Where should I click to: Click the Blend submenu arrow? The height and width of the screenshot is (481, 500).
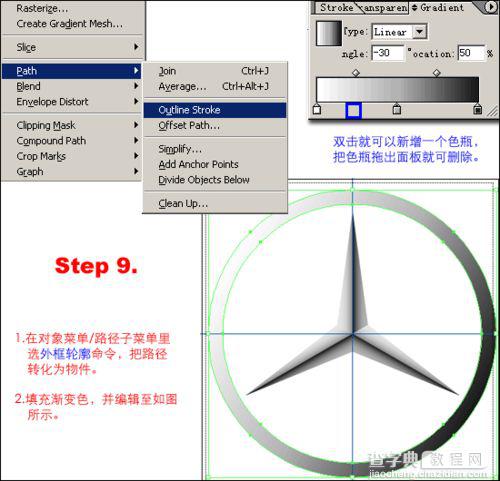[136, 86]
